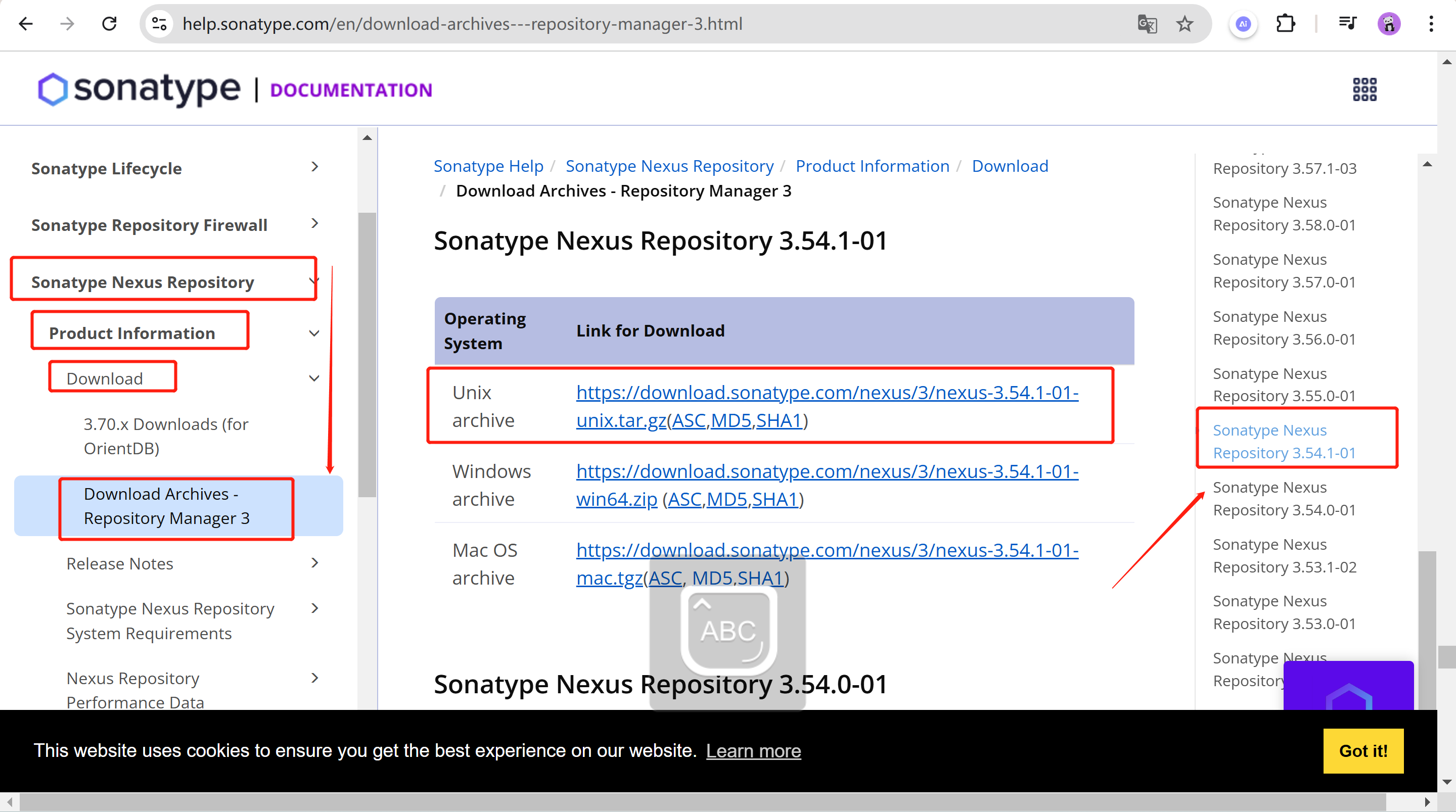The width and height of the screenshot is (1456, 812).
Task: Open the AI extension icon
Action: pos(1243,24)
